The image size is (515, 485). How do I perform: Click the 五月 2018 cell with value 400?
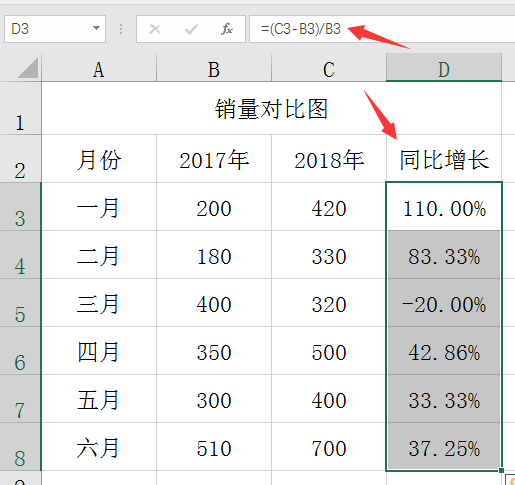329,398
